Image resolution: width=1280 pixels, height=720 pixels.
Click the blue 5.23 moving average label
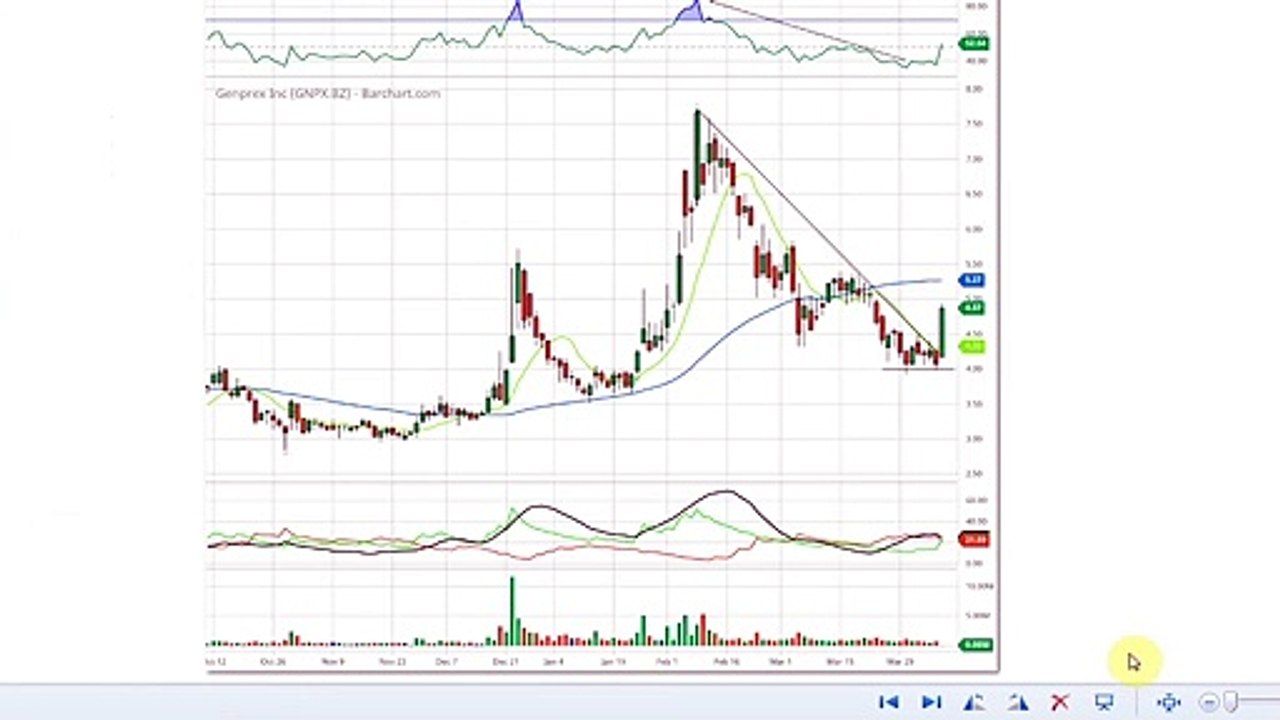[x=972, y=280]
